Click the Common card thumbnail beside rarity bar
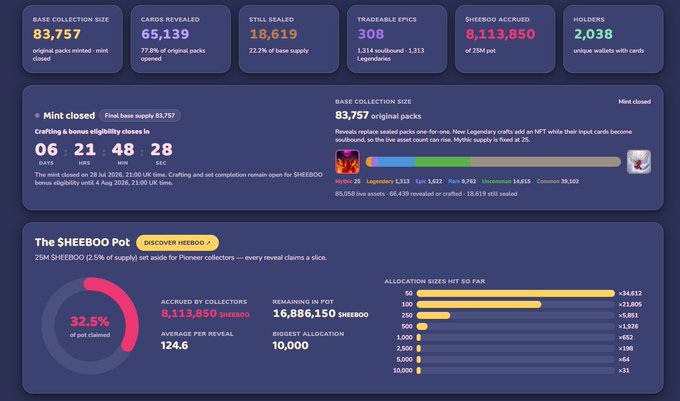Screen dimensions: 680x401 (x=639, y=162)
